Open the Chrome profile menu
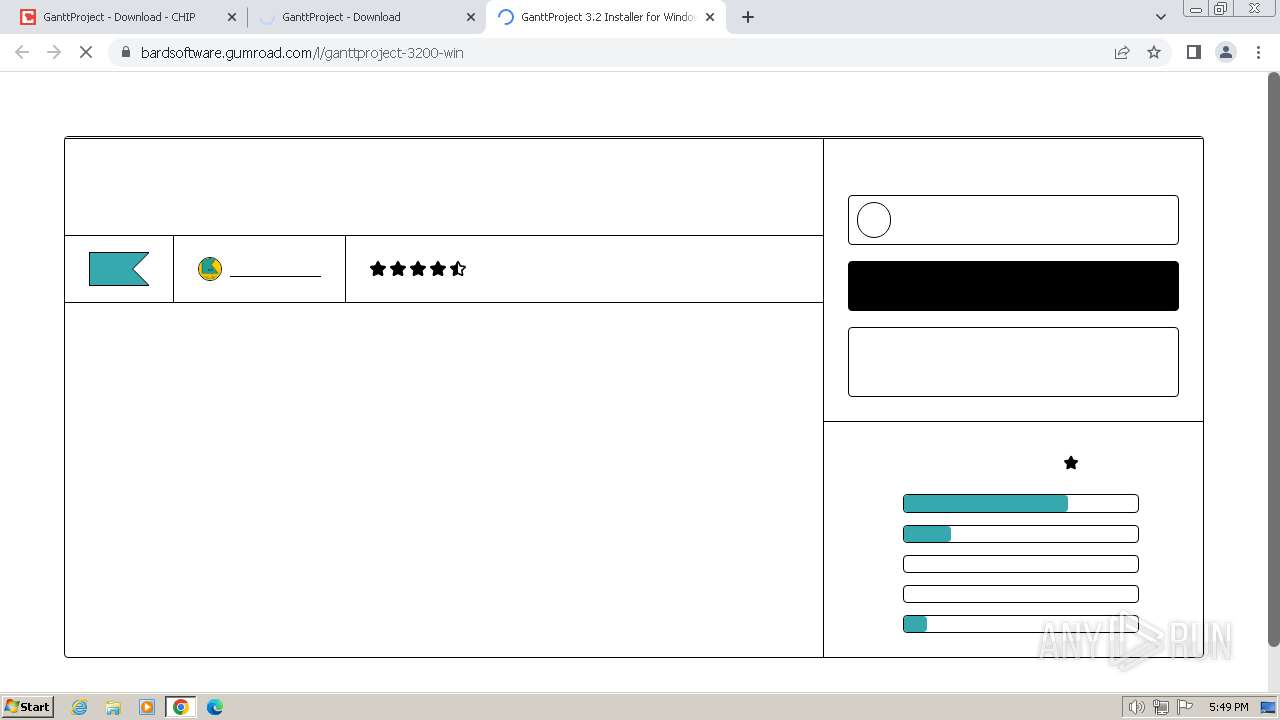The image size is (1280, 720). (x=1226, y=52)
